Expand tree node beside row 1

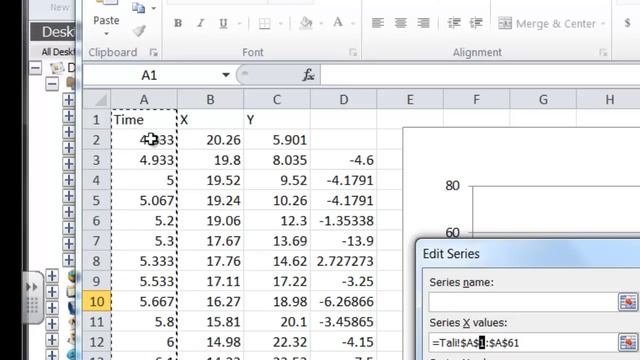pyautogui.click(x=69, y=116)
